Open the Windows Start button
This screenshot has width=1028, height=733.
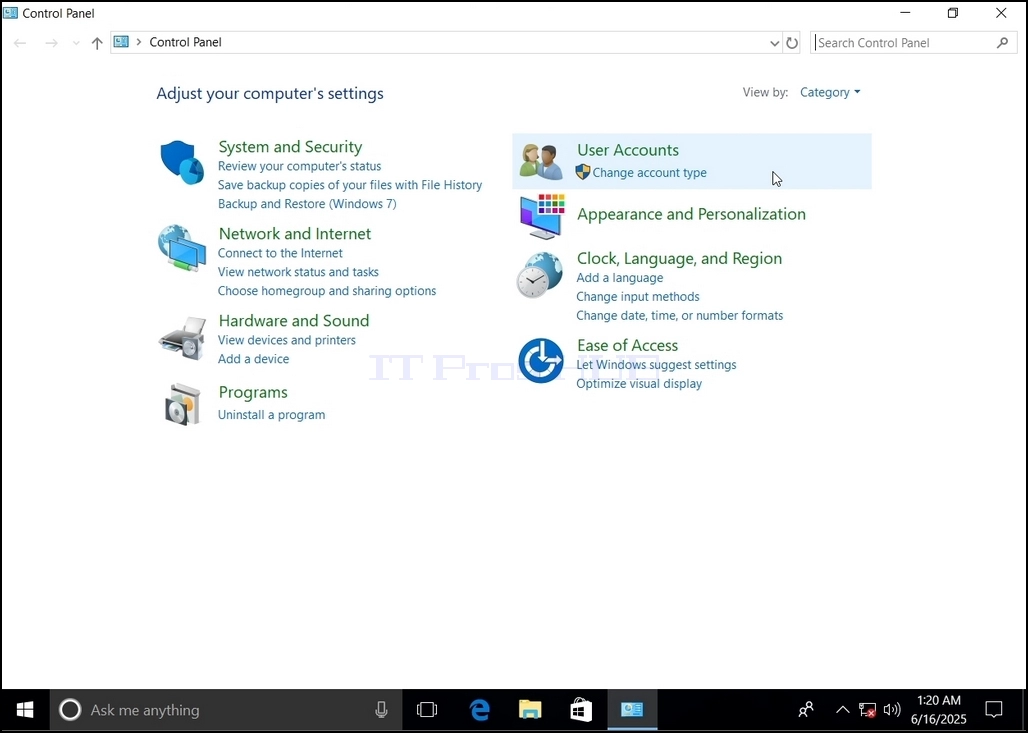25,710
